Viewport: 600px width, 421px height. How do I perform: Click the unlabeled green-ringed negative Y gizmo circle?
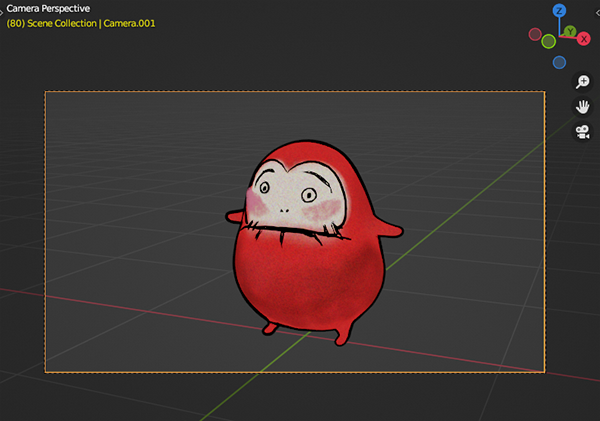tap(548, 41)
